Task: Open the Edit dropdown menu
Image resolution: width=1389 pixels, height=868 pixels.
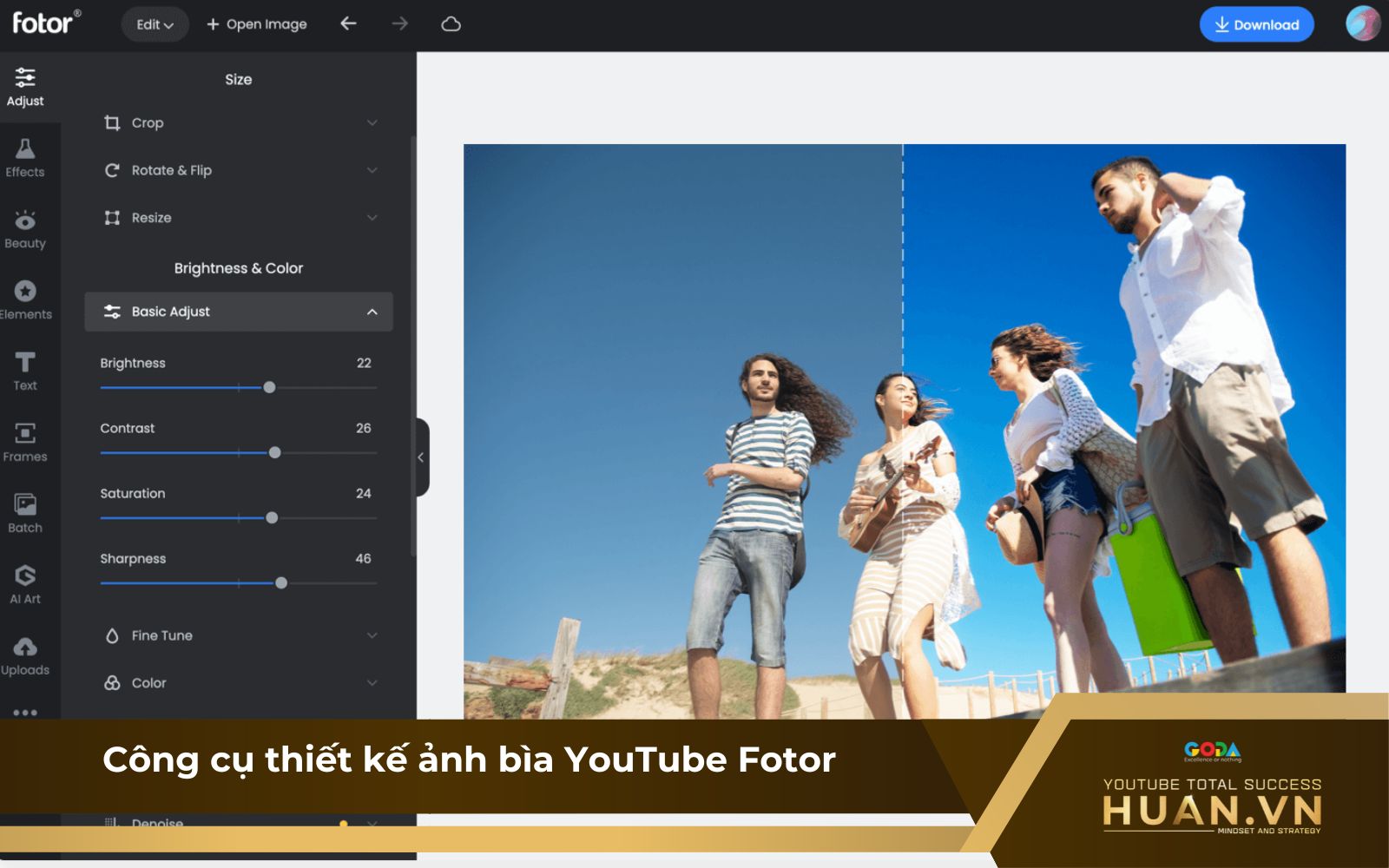Action: tap(155, 24)
